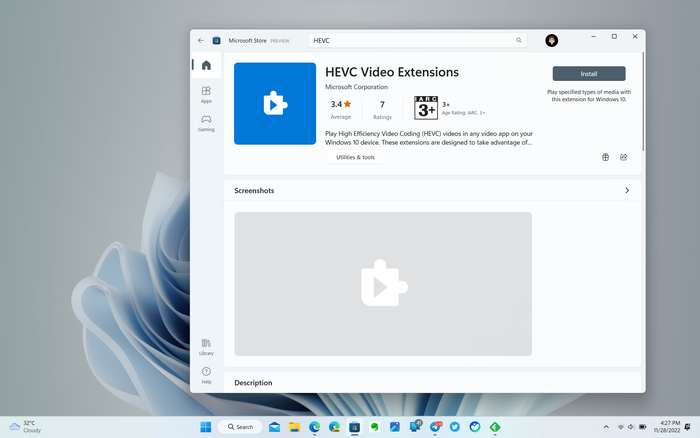The height and width of the screenshot is (438, 700).
Task: Click the gift icon next to share
Action: coord(605,157)
